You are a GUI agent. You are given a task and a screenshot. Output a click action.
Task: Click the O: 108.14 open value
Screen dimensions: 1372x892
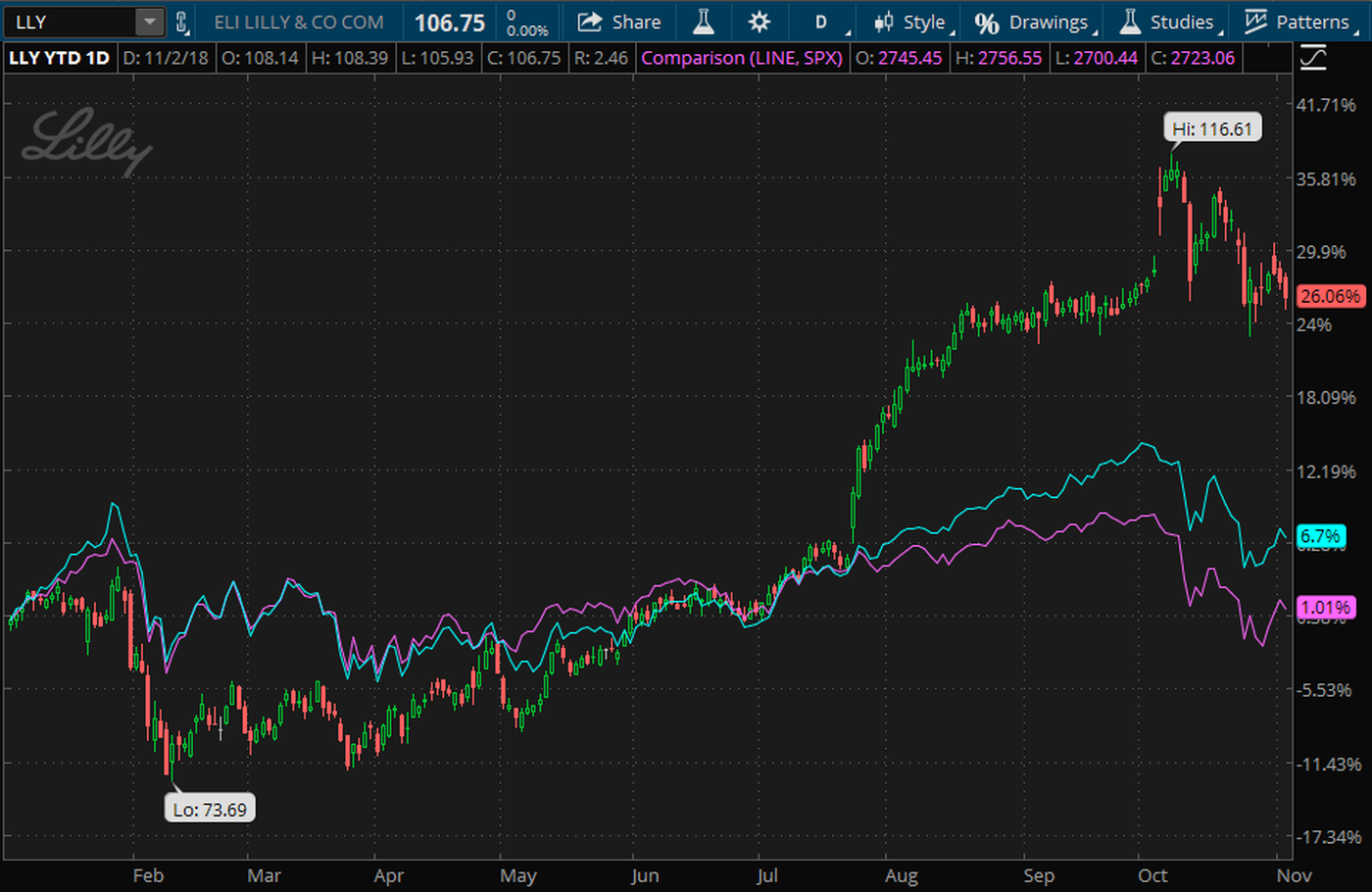260,58
